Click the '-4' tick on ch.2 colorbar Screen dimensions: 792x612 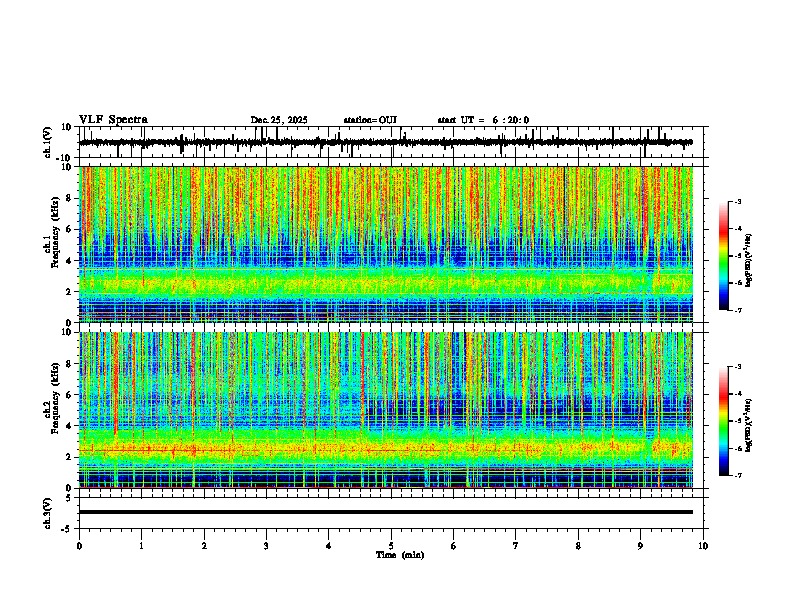737,394
